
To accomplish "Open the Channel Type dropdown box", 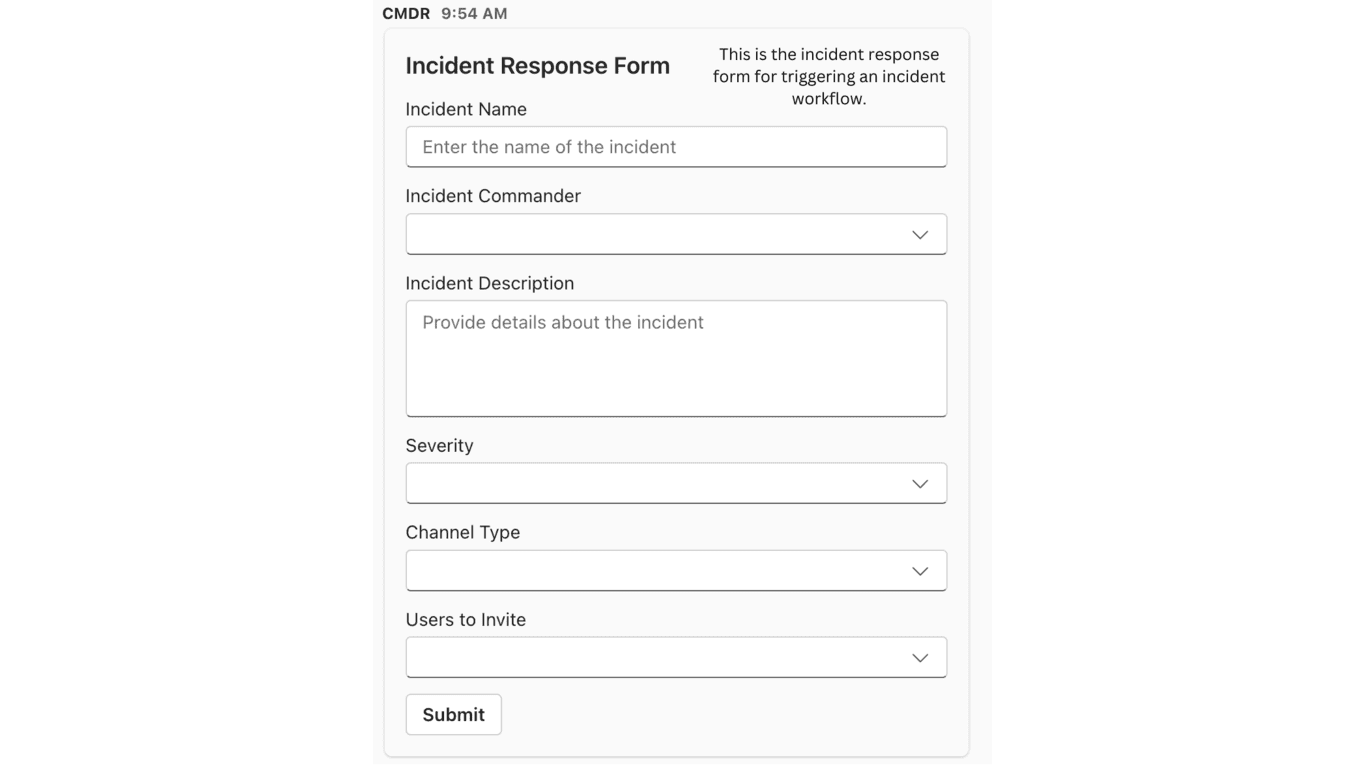I will click(660, 570).
